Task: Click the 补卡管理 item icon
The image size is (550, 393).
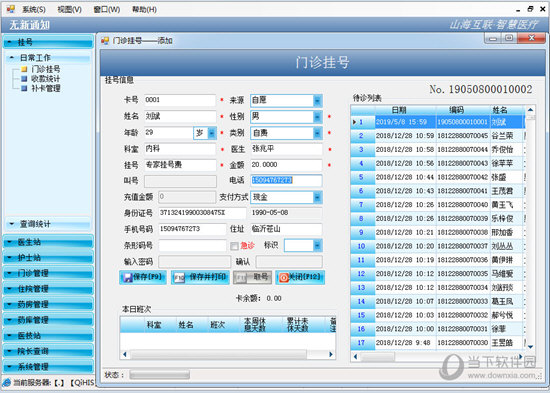Action: click(24, 88)
